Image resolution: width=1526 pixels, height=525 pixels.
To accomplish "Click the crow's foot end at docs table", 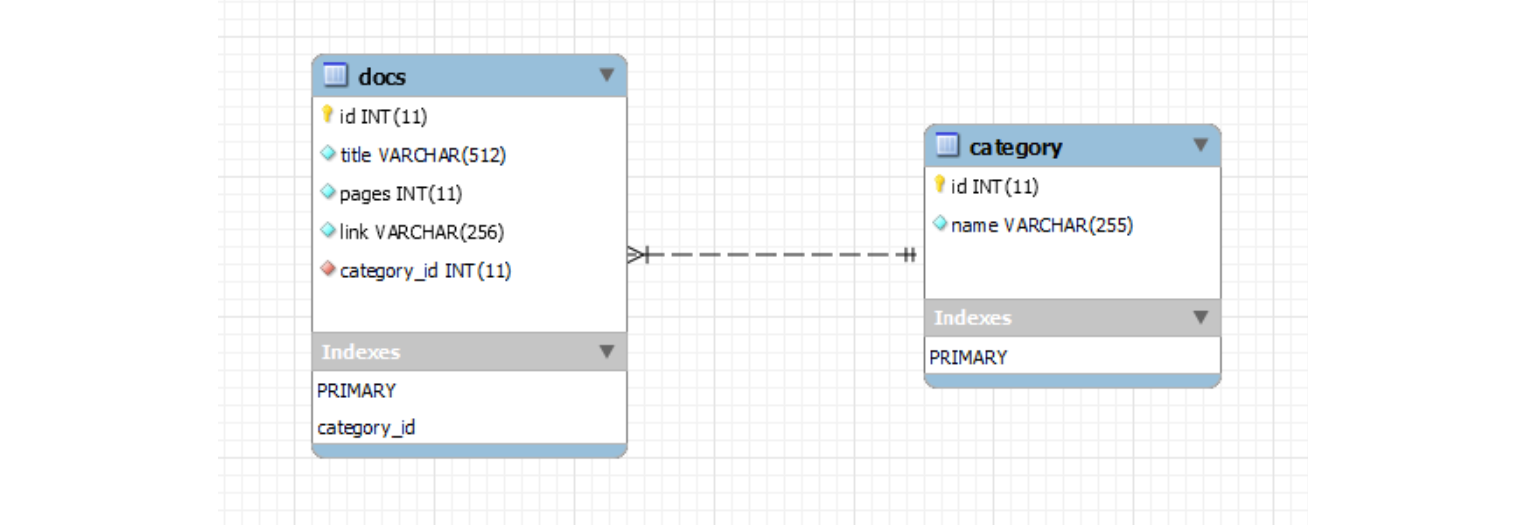I will click(x=638, y=256).
